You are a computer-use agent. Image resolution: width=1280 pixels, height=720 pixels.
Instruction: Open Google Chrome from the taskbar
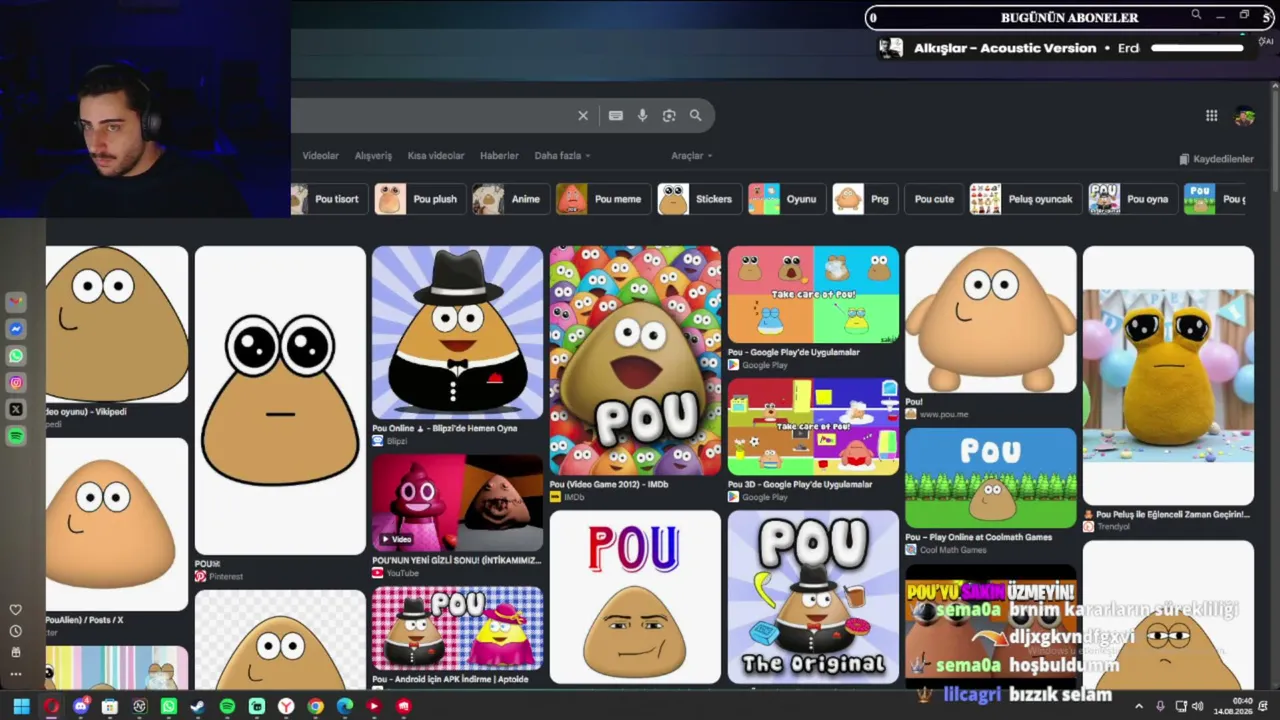click(315, 707)
